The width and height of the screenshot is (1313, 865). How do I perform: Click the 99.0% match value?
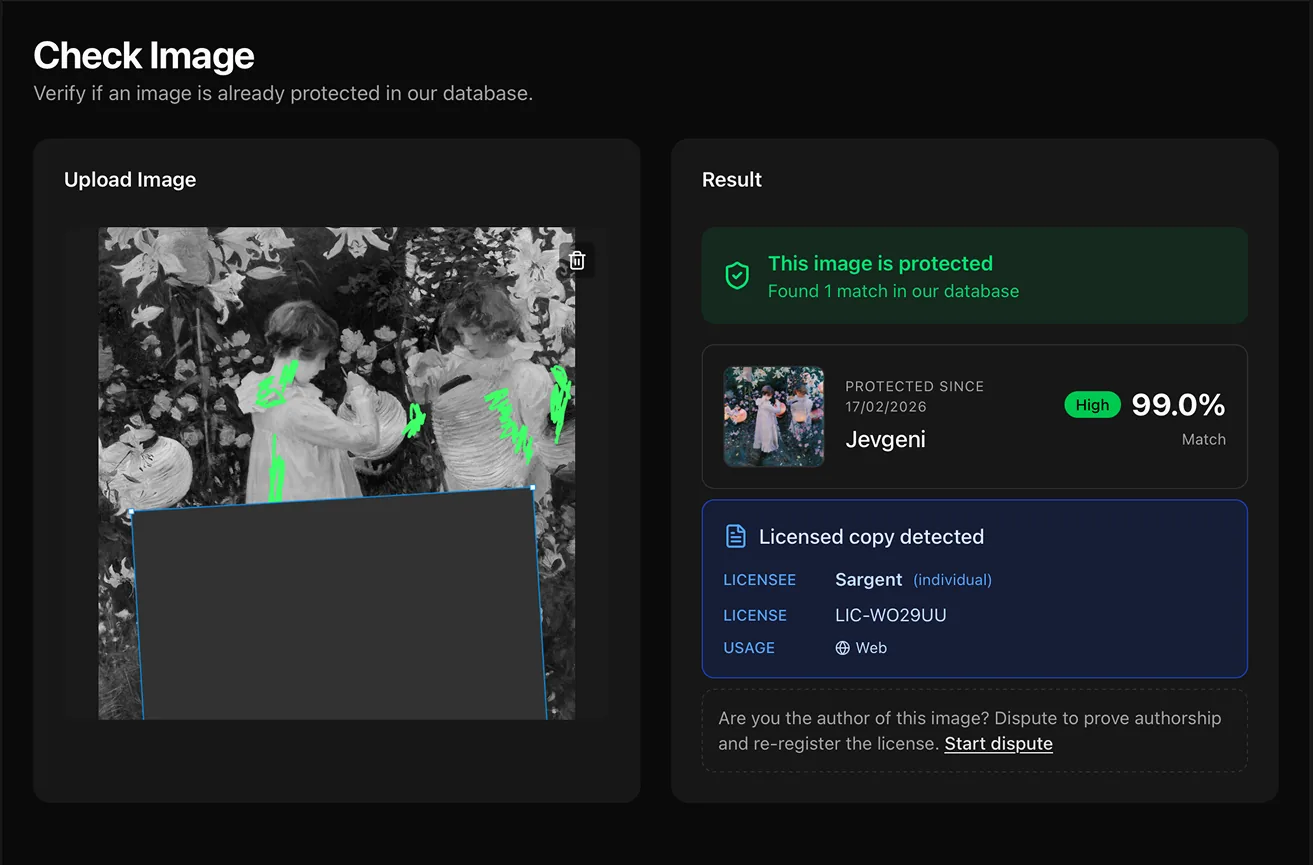tap(1178, 405)
